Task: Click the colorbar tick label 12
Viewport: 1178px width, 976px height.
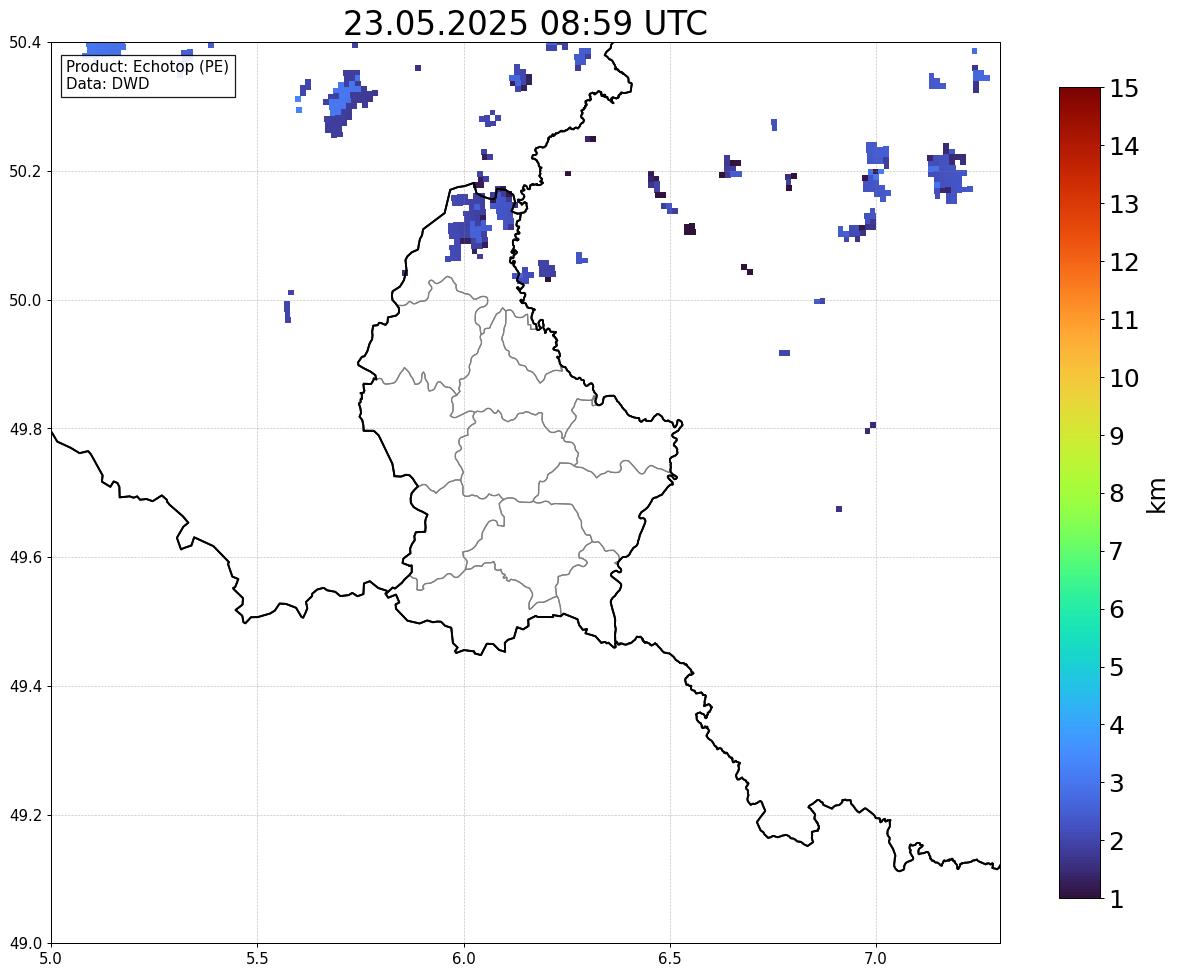Action: pos(1124,262)
